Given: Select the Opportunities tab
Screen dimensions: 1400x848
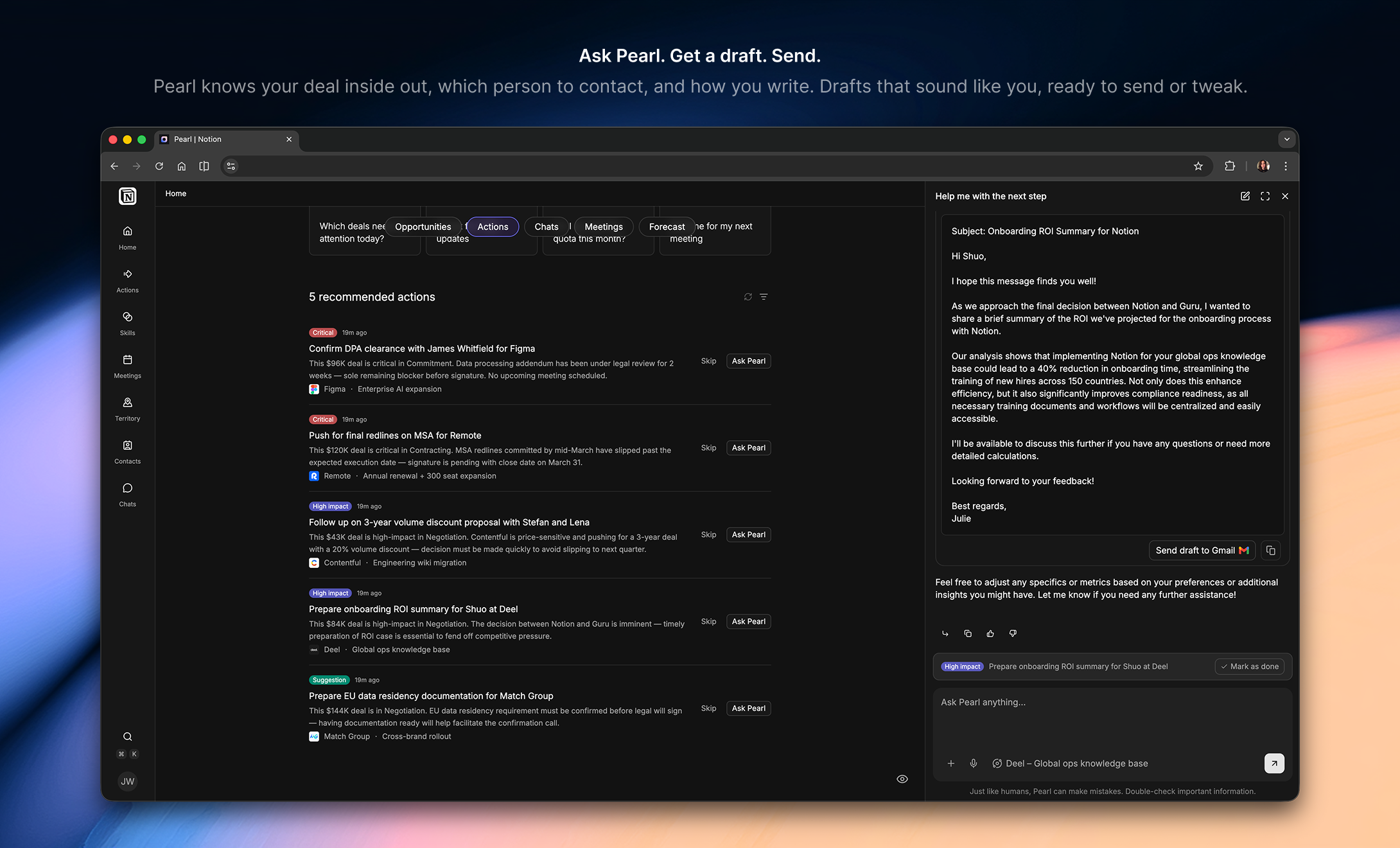Looking at the screenshot, I should click(423, 227).
